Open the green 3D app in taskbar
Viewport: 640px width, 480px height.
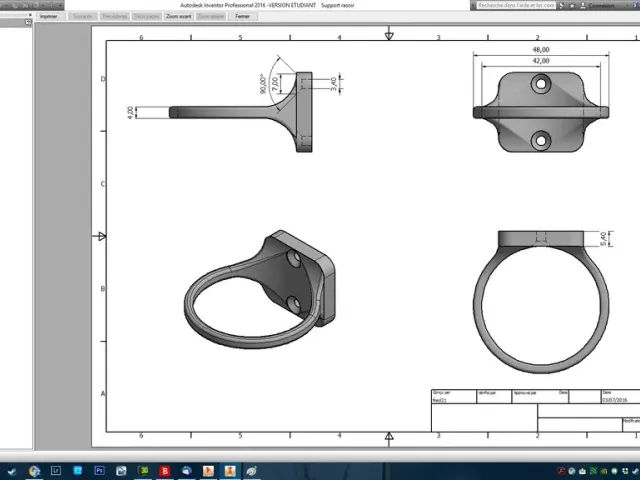(x=143, y=471)
